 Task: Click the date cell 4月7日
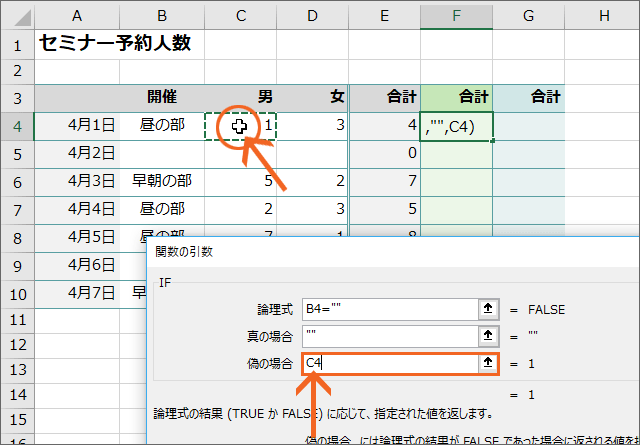(77, 294)
